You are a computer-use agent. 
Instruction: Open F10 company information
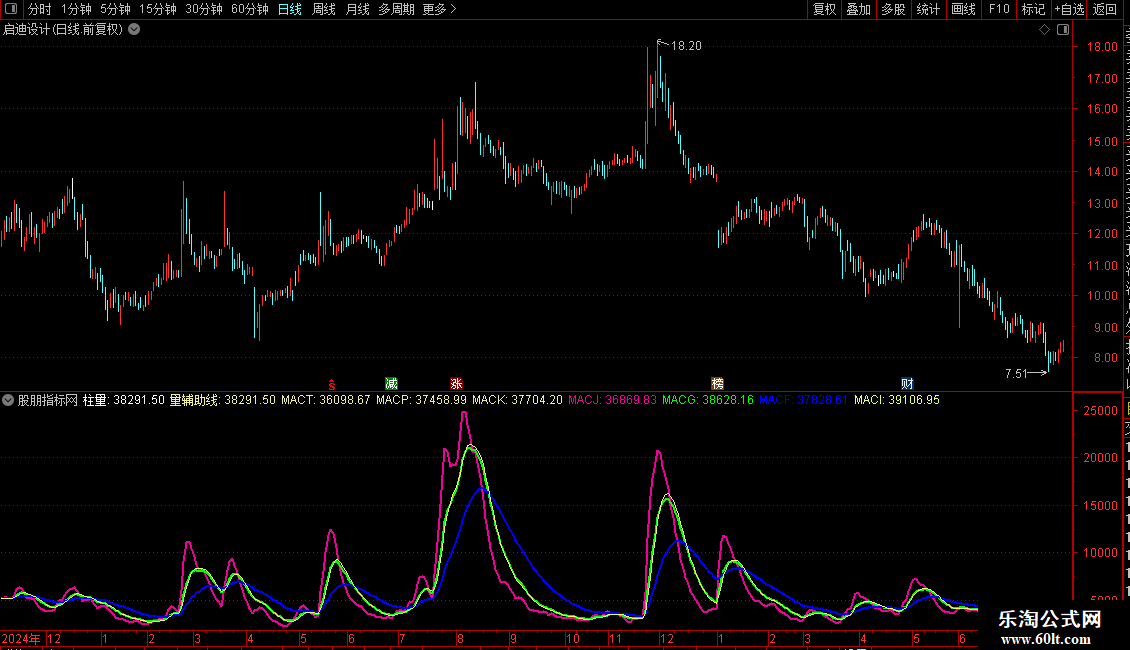click(999, 9)
